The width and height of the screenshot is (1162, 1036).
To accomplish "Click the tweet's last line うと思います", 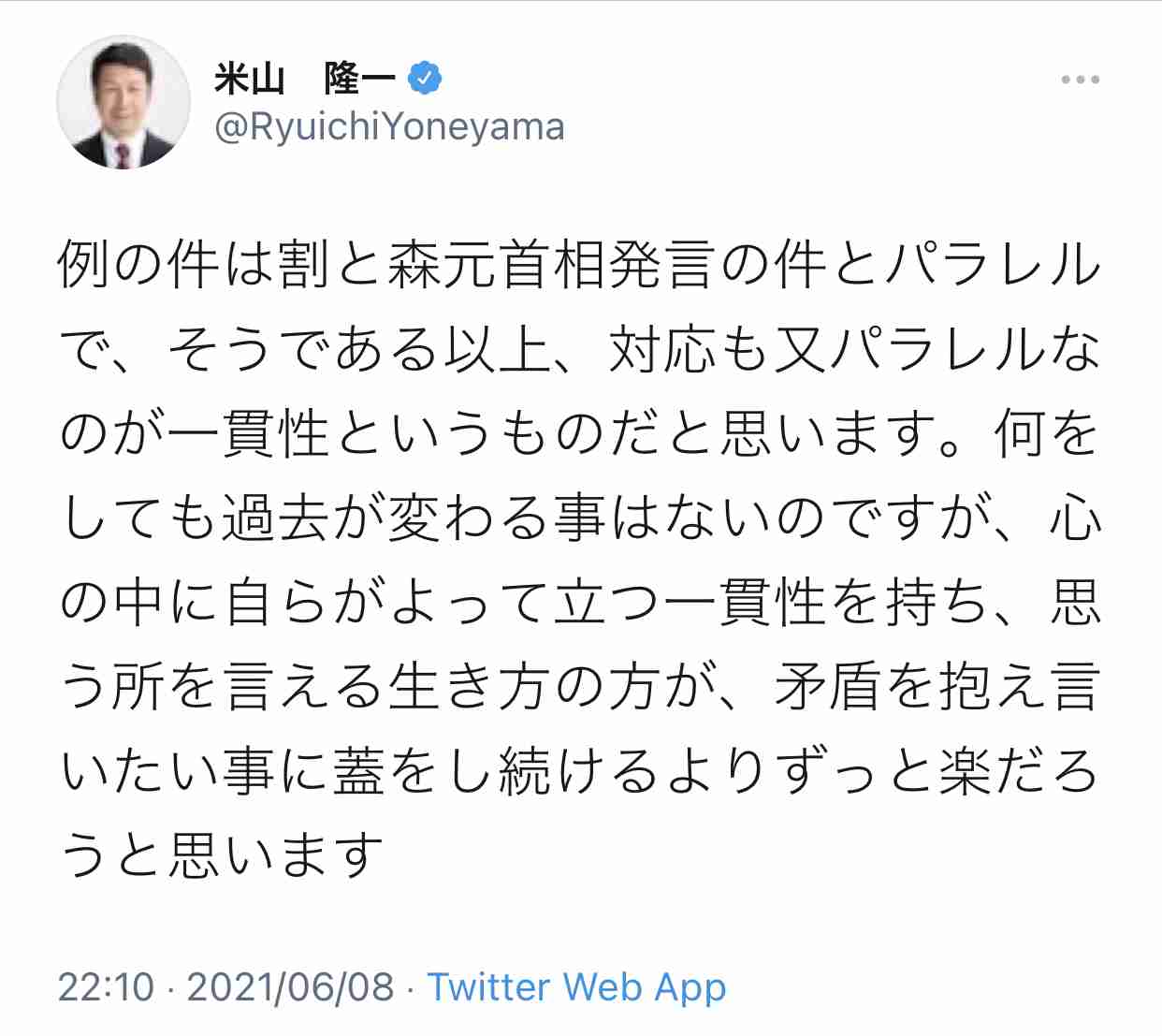I will [x=222, y=854].
